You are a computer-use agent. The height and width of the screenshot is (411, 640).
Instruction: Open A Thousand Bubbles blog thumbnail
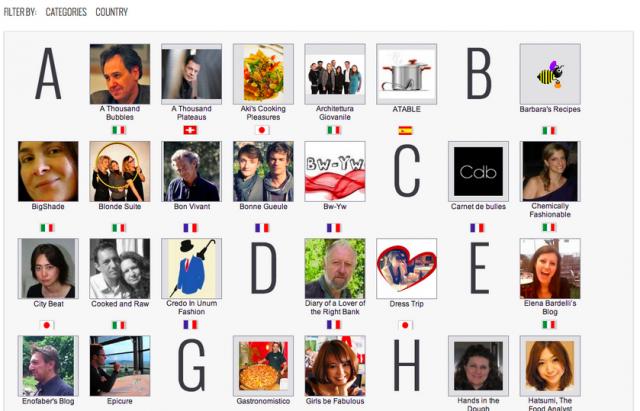click(x=120, y=74)
